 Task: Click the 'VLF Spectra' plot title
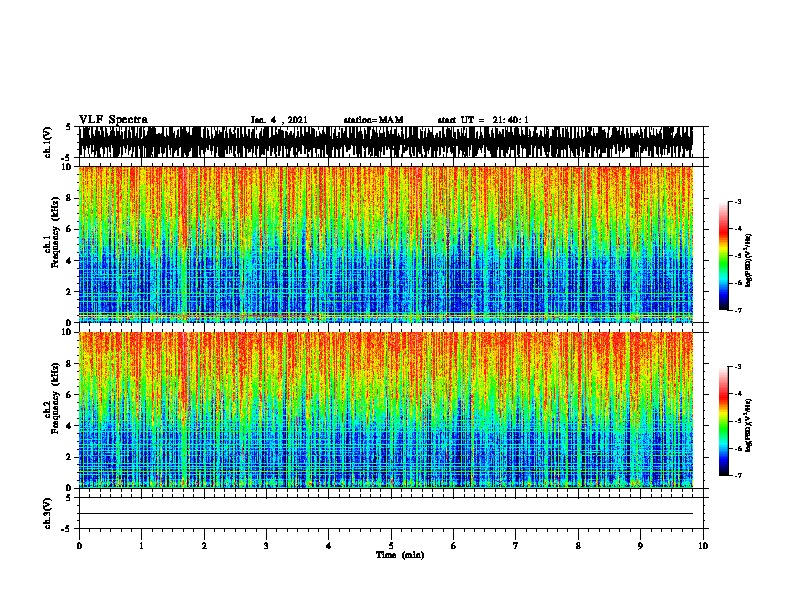click(113, 120)
